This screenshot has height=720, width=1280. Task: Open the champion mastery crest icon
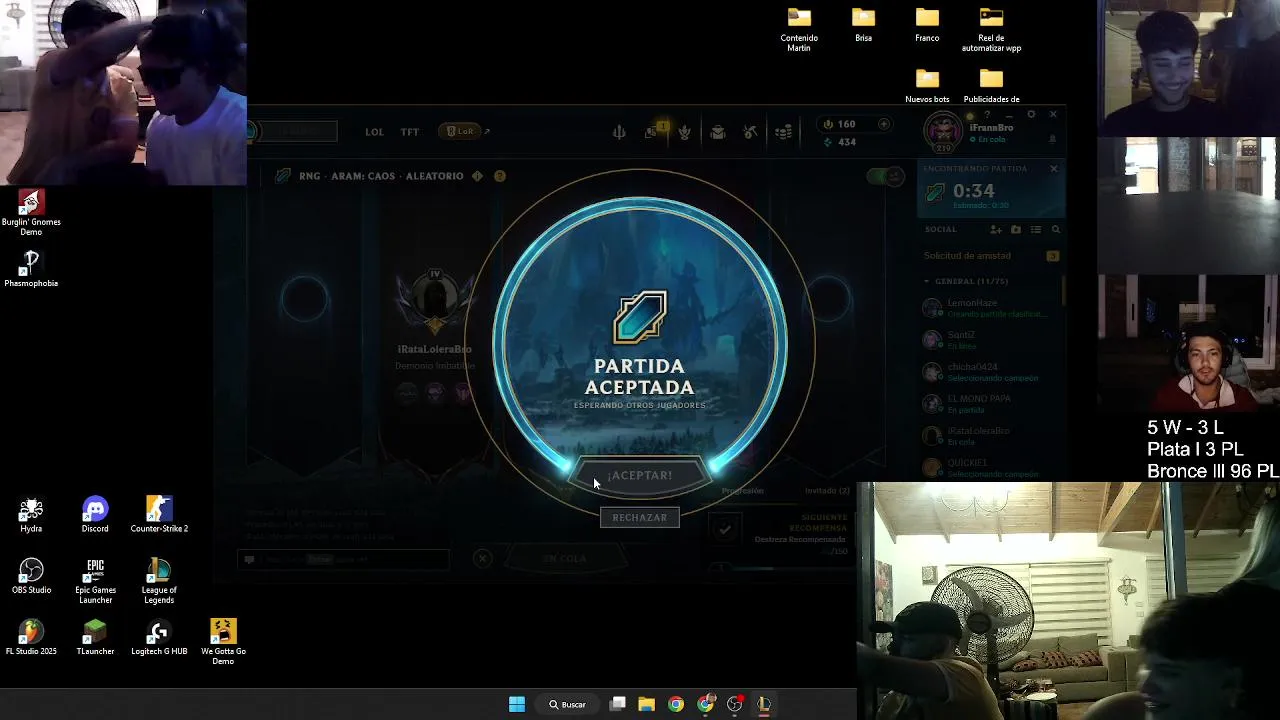pos(685,132)
